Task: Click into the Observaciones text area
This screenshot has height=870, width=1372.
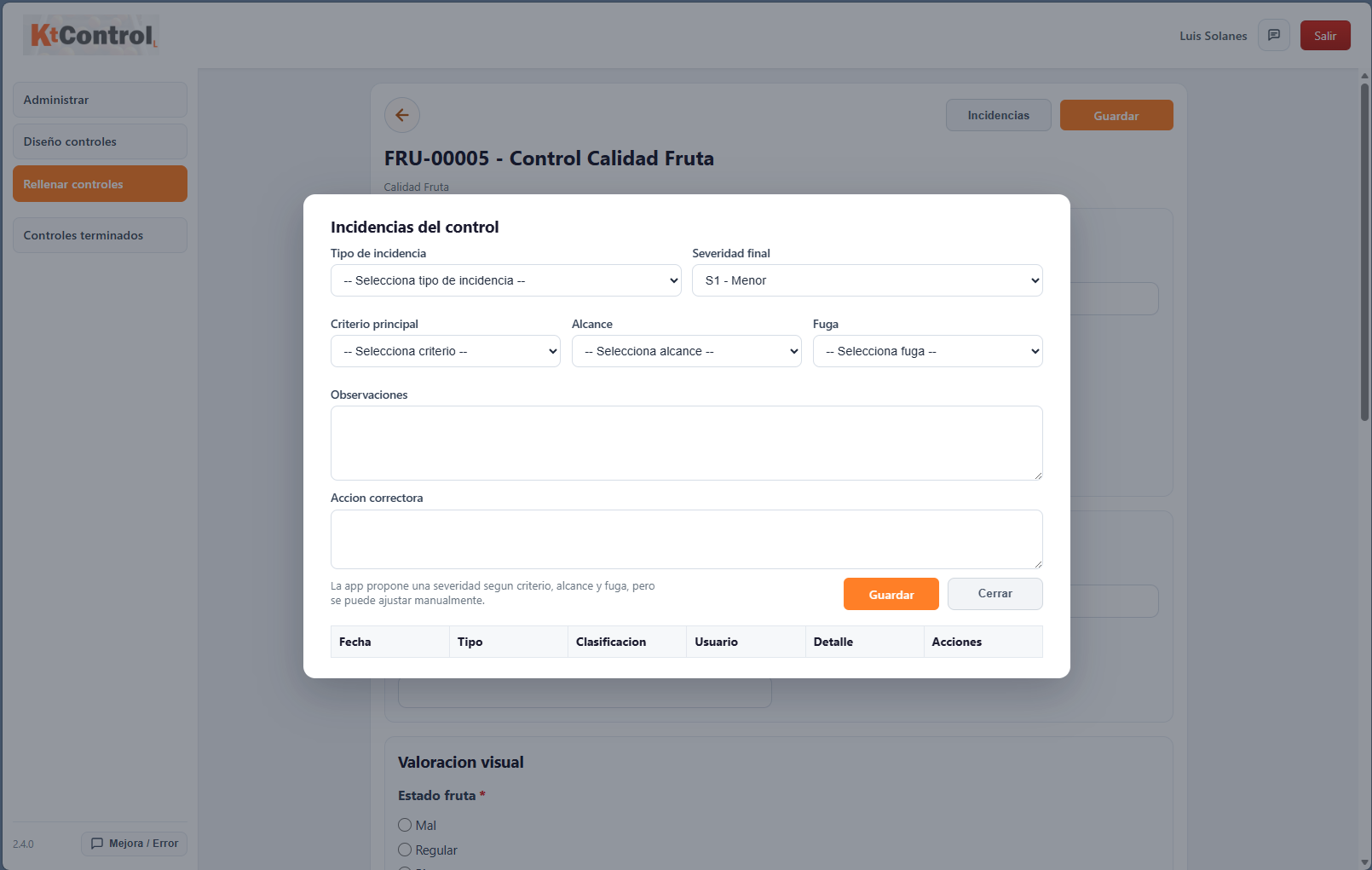Action: (x=686, y=443)
